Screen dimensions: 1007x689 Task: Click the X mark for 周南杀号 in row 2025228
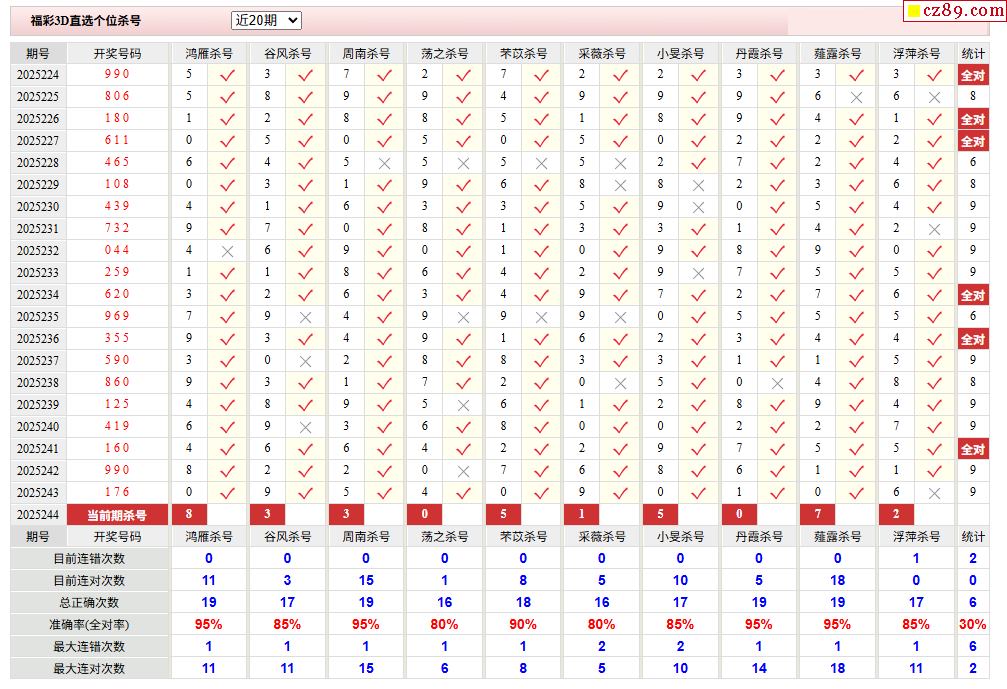[x=385, y=164]
